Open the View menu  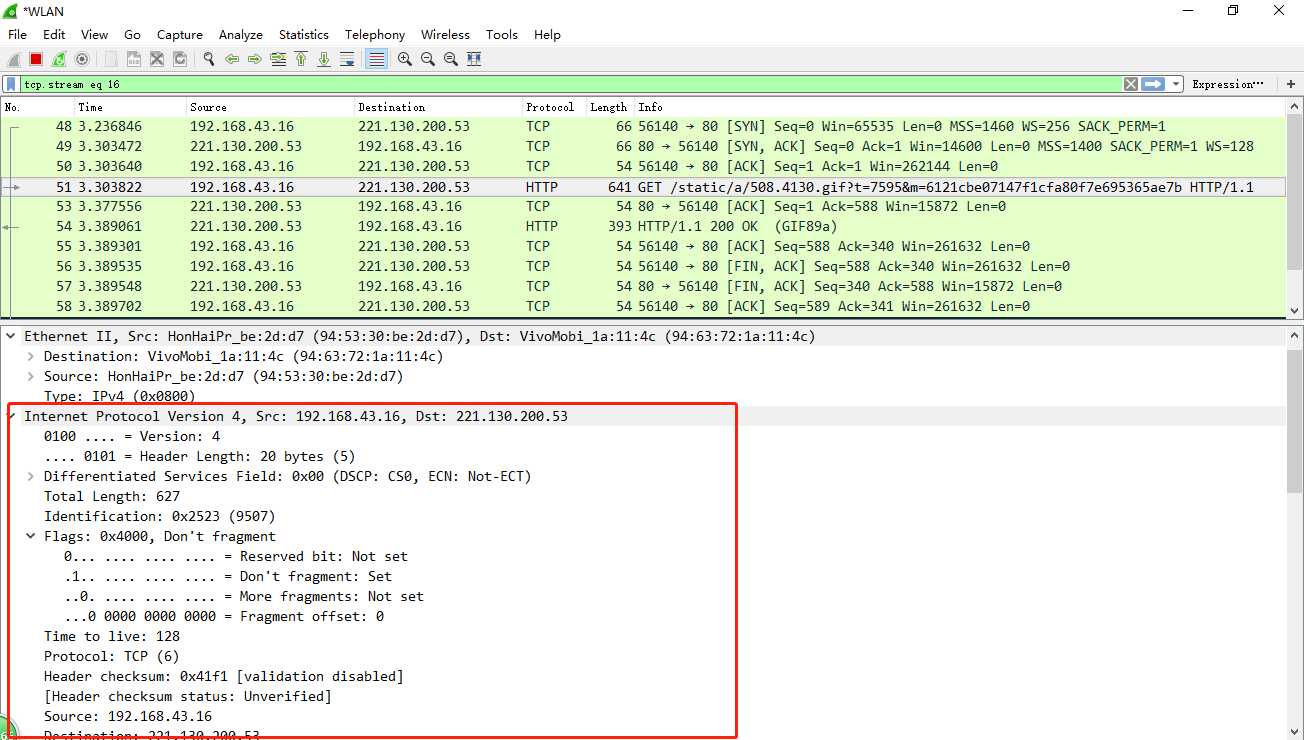[94, 34]
